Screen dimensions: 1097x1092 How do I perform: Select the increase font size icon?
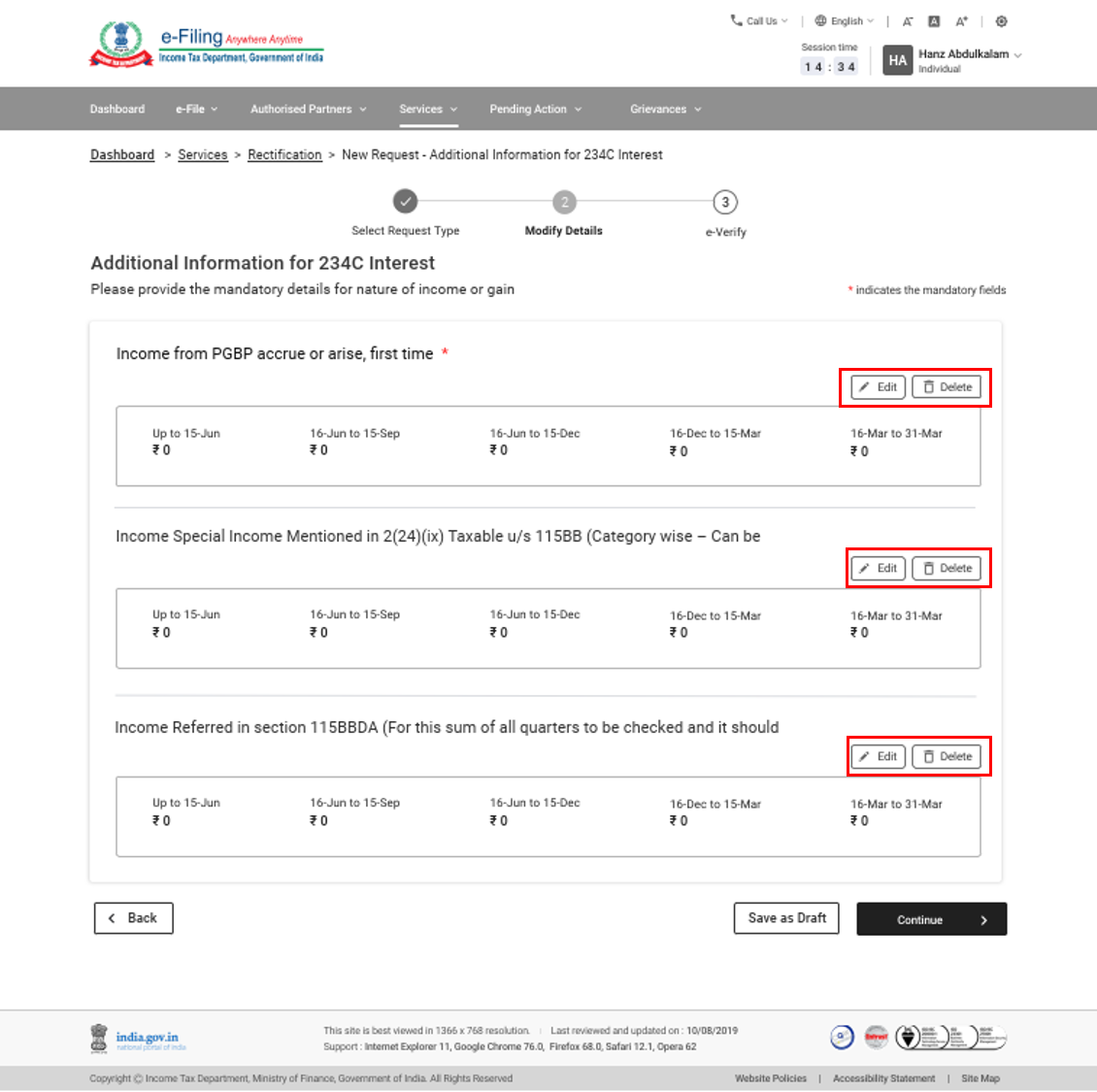961,20
